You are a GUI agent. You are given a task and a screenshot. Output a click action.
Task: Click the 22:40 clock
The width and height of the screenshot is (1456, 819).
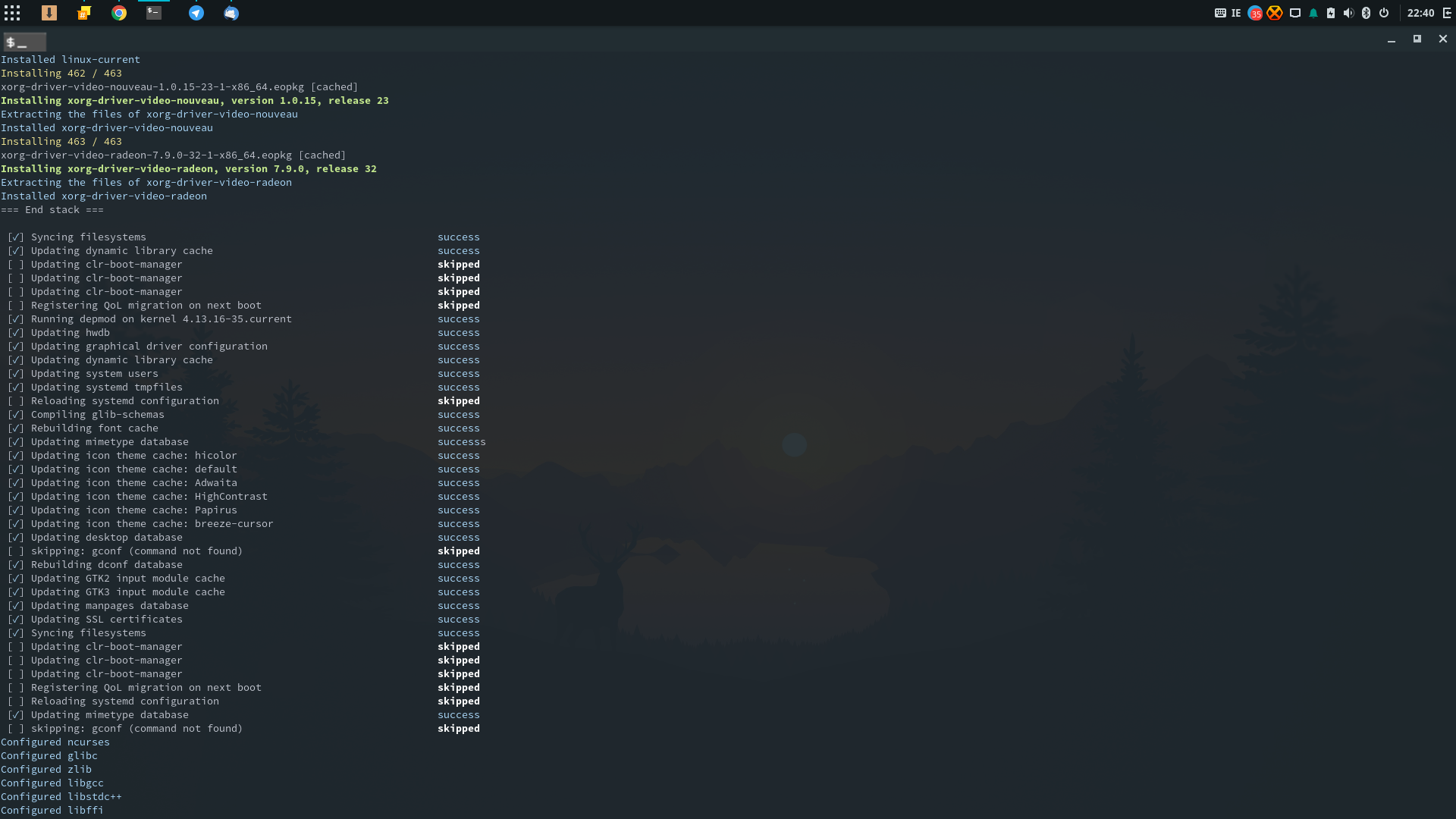(1420, 13)
